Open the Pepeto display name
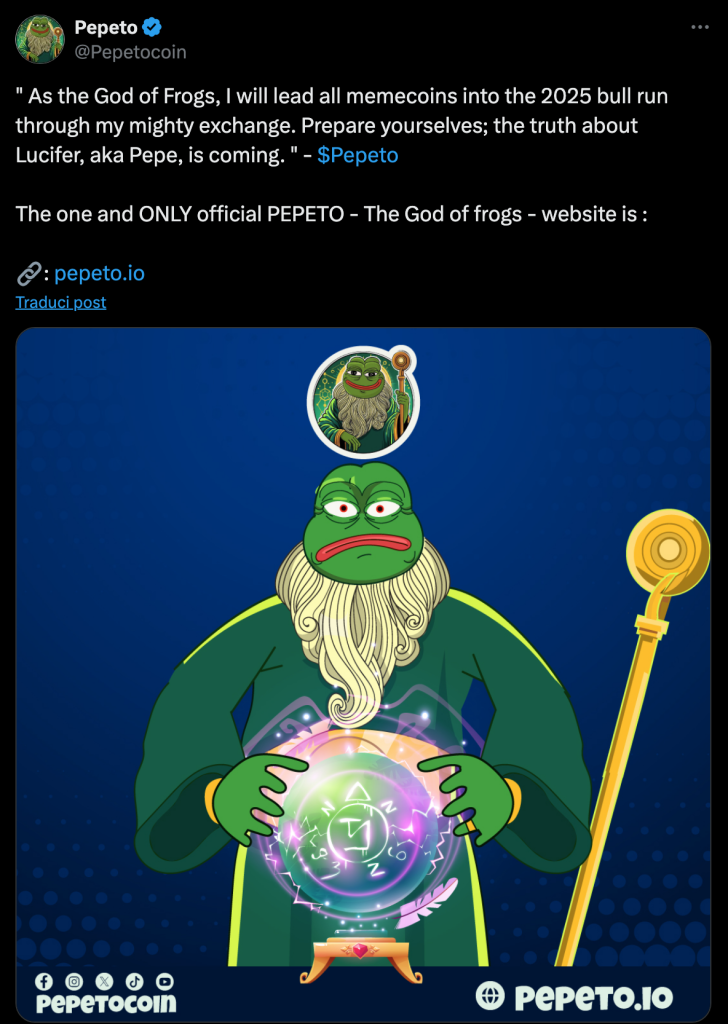Viewport: 728px width, 1024px height. pyautogui.click(x=106, y=27)
